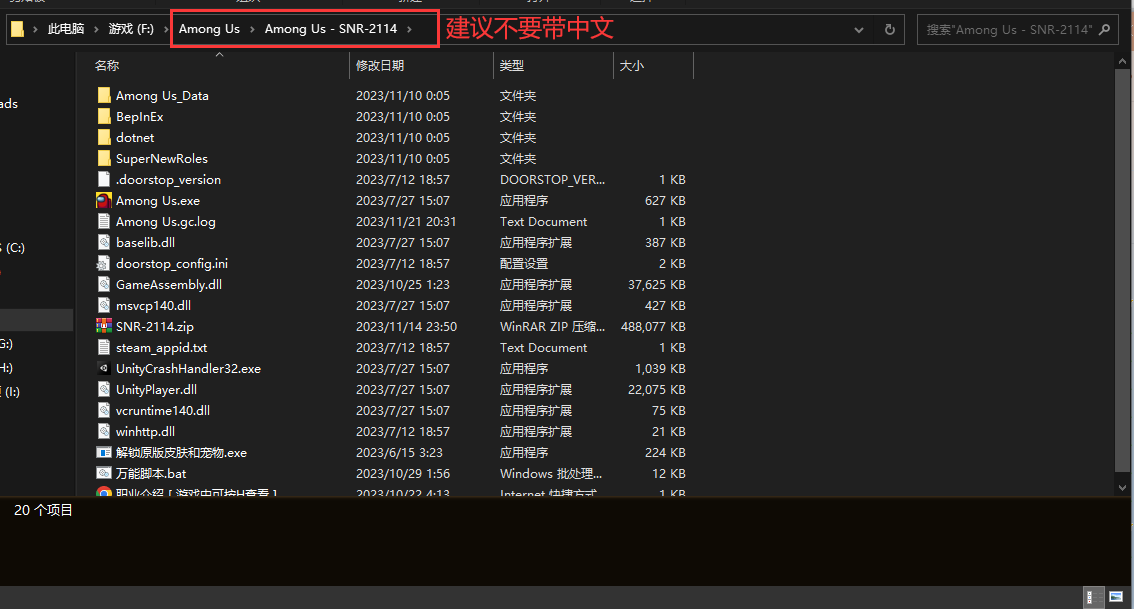Select the UnityPlayer.dll file icon
The height and width of the screenshot is (609, 1134).
[x=104, y=389]
